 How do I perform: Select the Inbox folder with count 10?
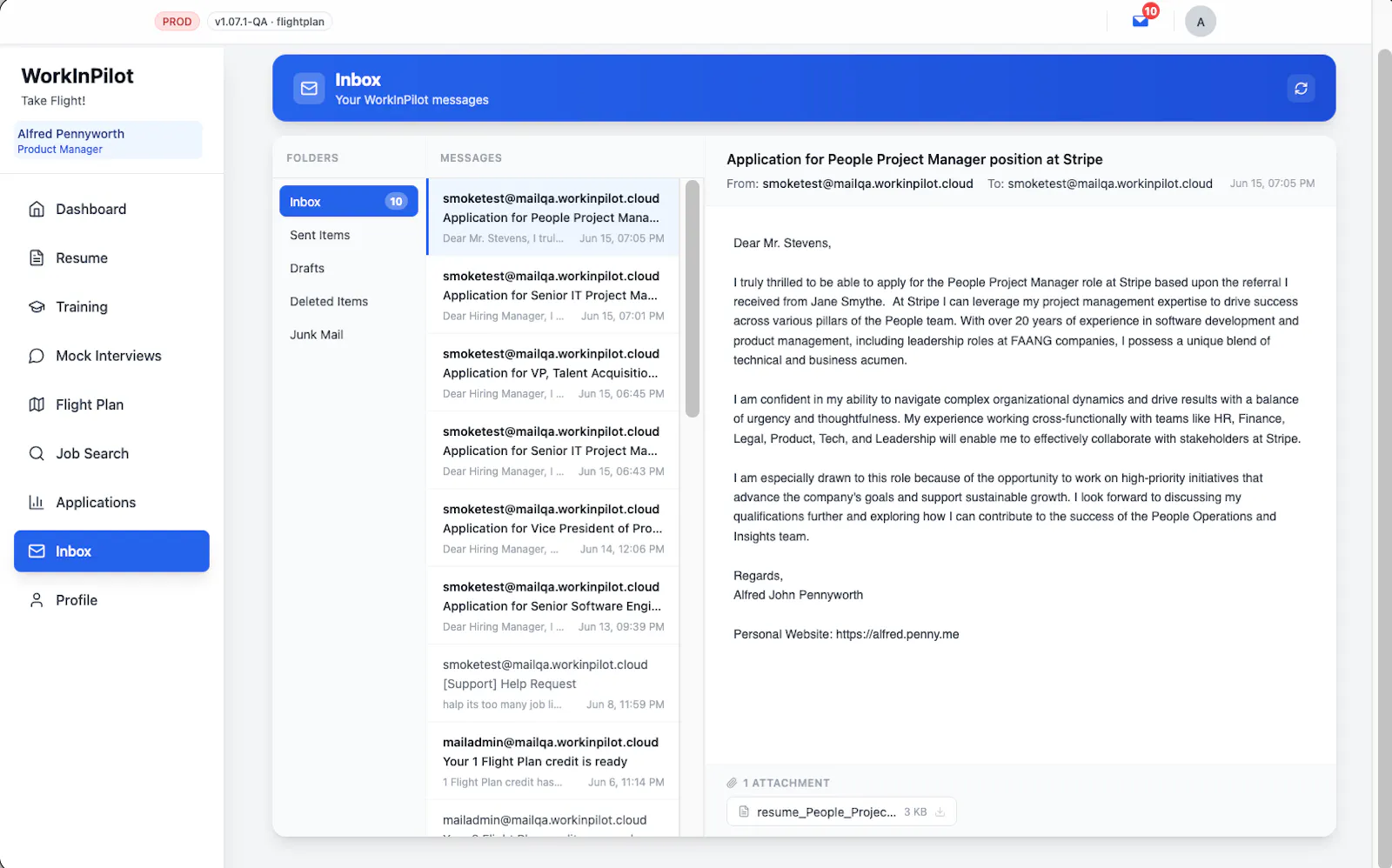[x=348, y=201]
